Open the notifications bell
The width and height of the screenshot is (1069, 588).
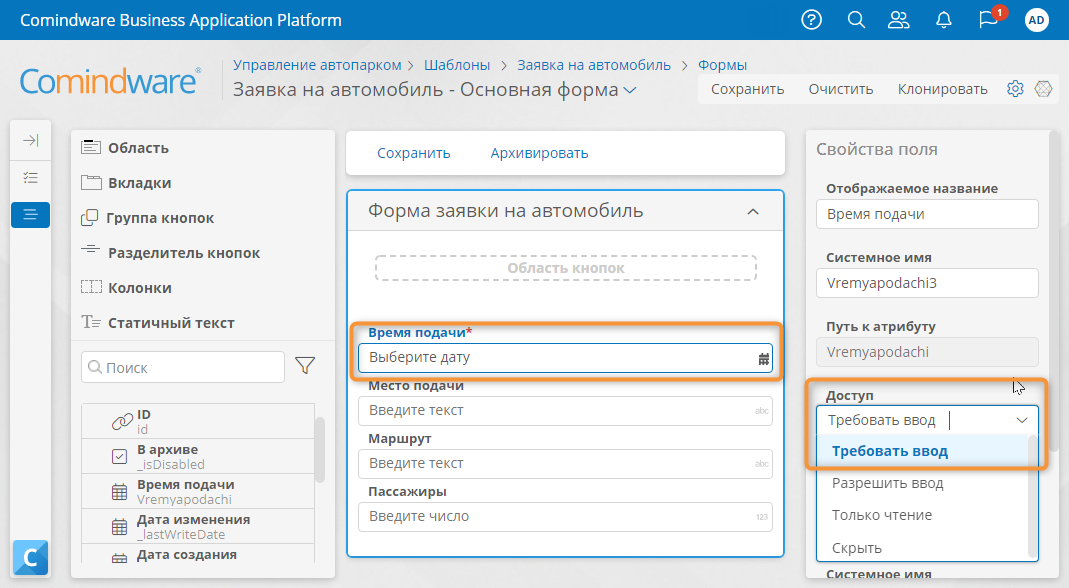coord(944,20)
